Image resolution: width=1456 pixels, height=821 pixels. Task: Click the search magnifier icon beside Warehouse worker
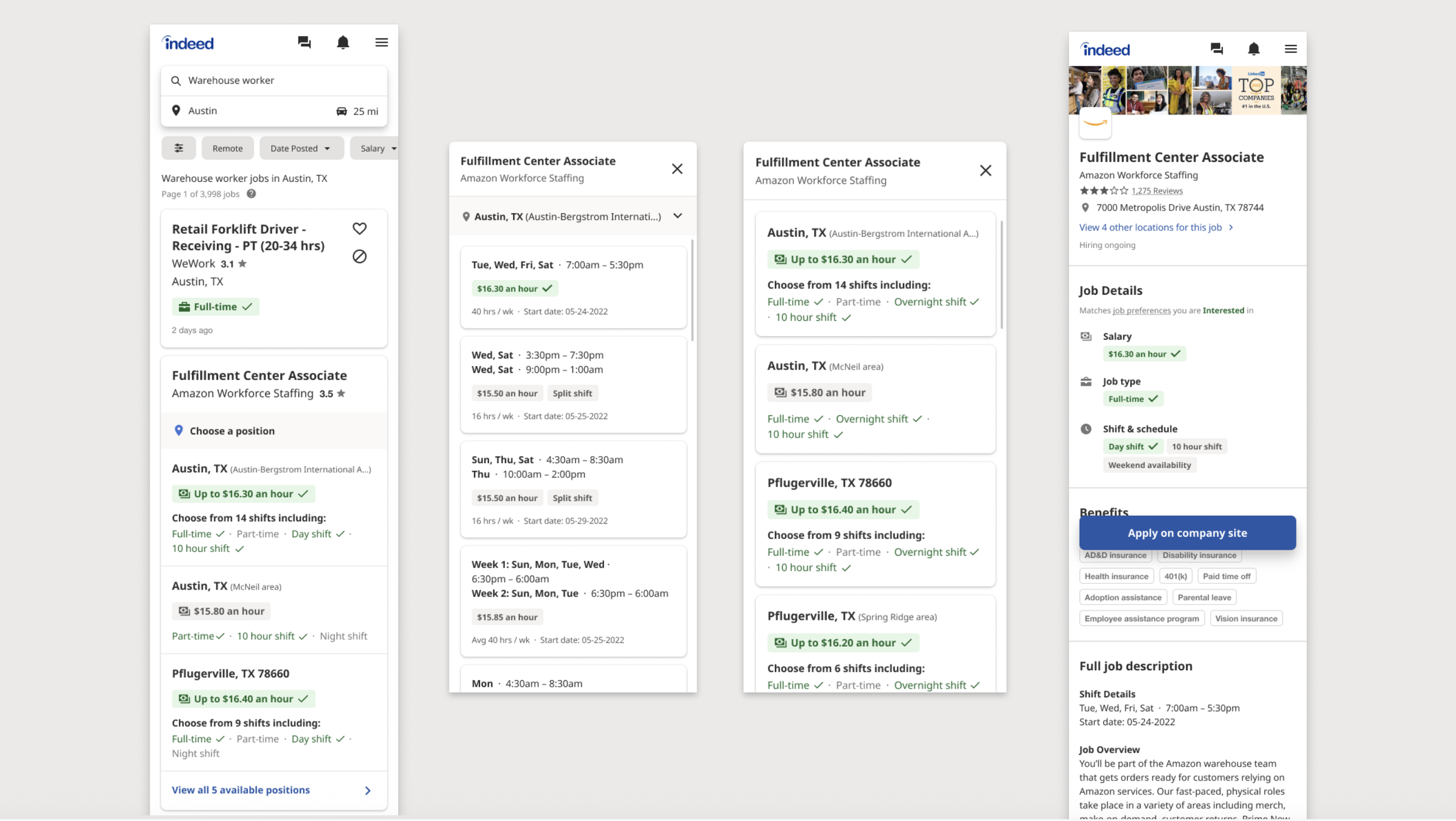click(176, 80)
